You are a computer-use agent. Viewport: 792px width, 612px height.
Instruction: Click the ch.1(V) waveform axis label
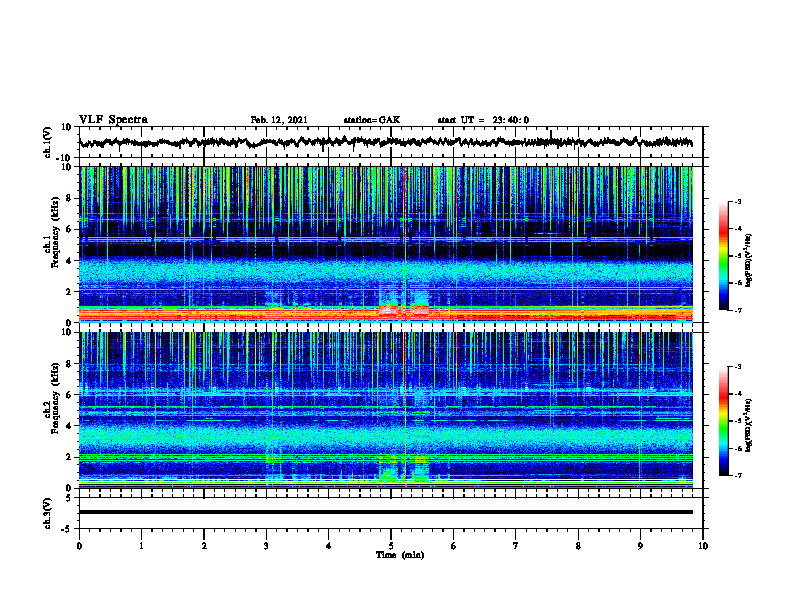pos(48,142)
